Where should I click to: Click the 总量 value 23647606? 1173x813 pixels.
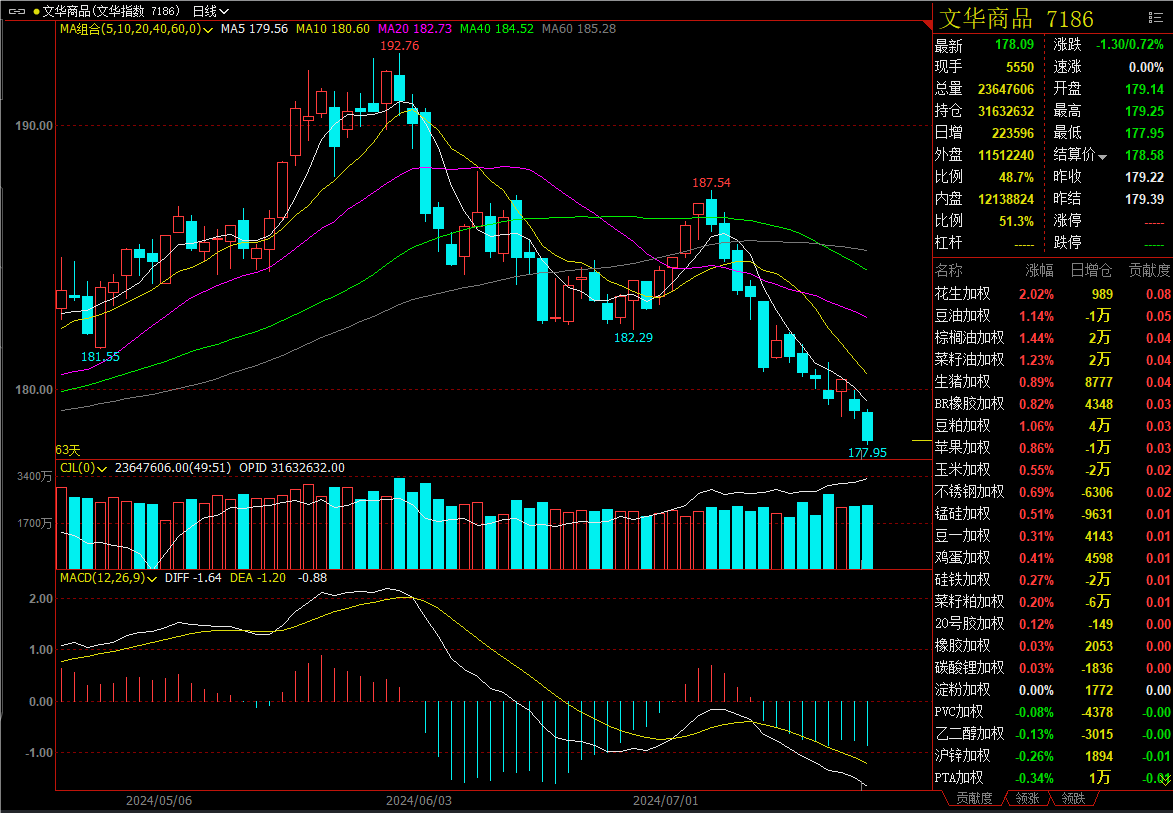(x=1006, y=89)
